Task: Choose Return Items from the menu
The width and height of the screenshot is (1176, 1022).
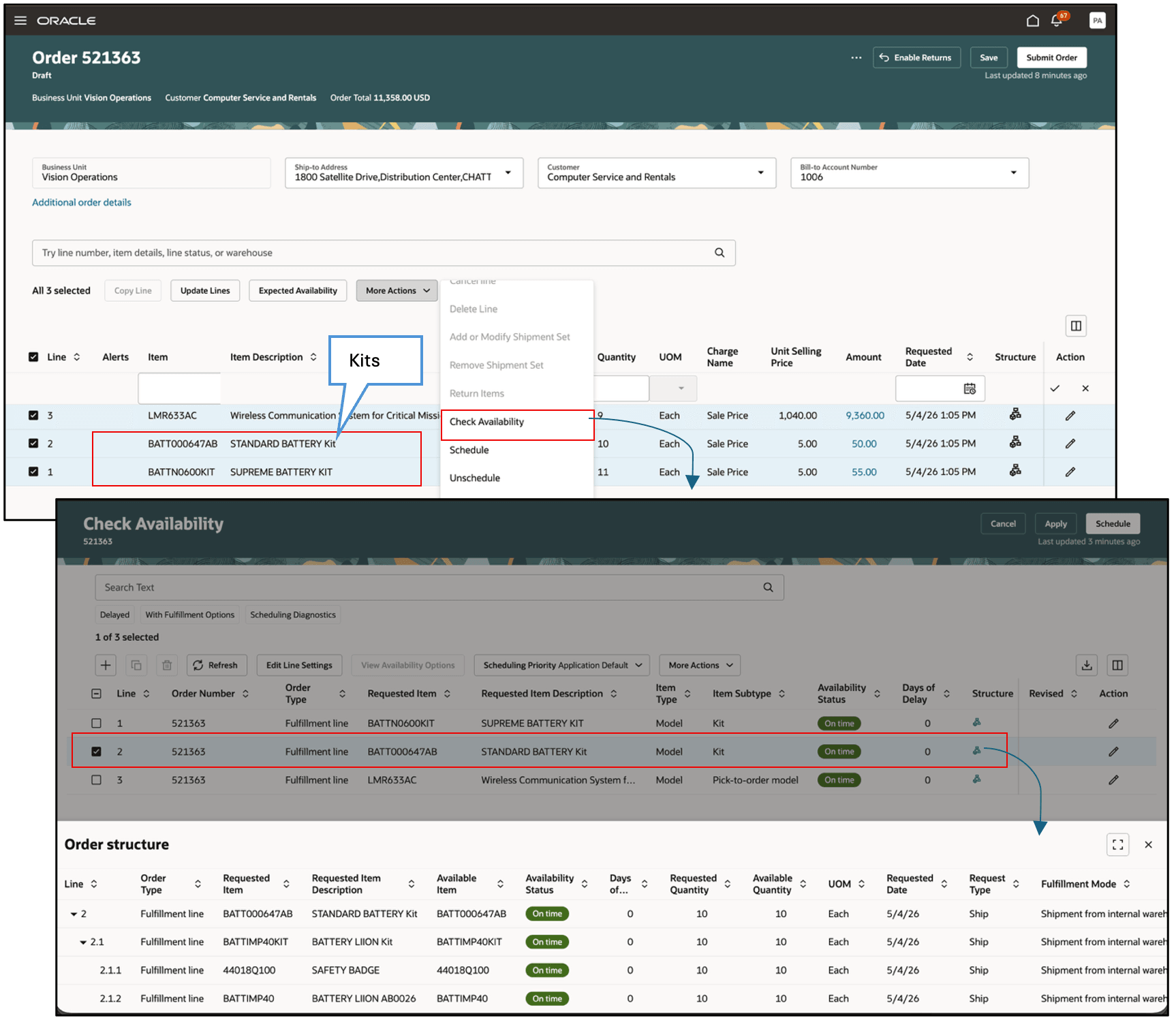Action: click(477, 394)
